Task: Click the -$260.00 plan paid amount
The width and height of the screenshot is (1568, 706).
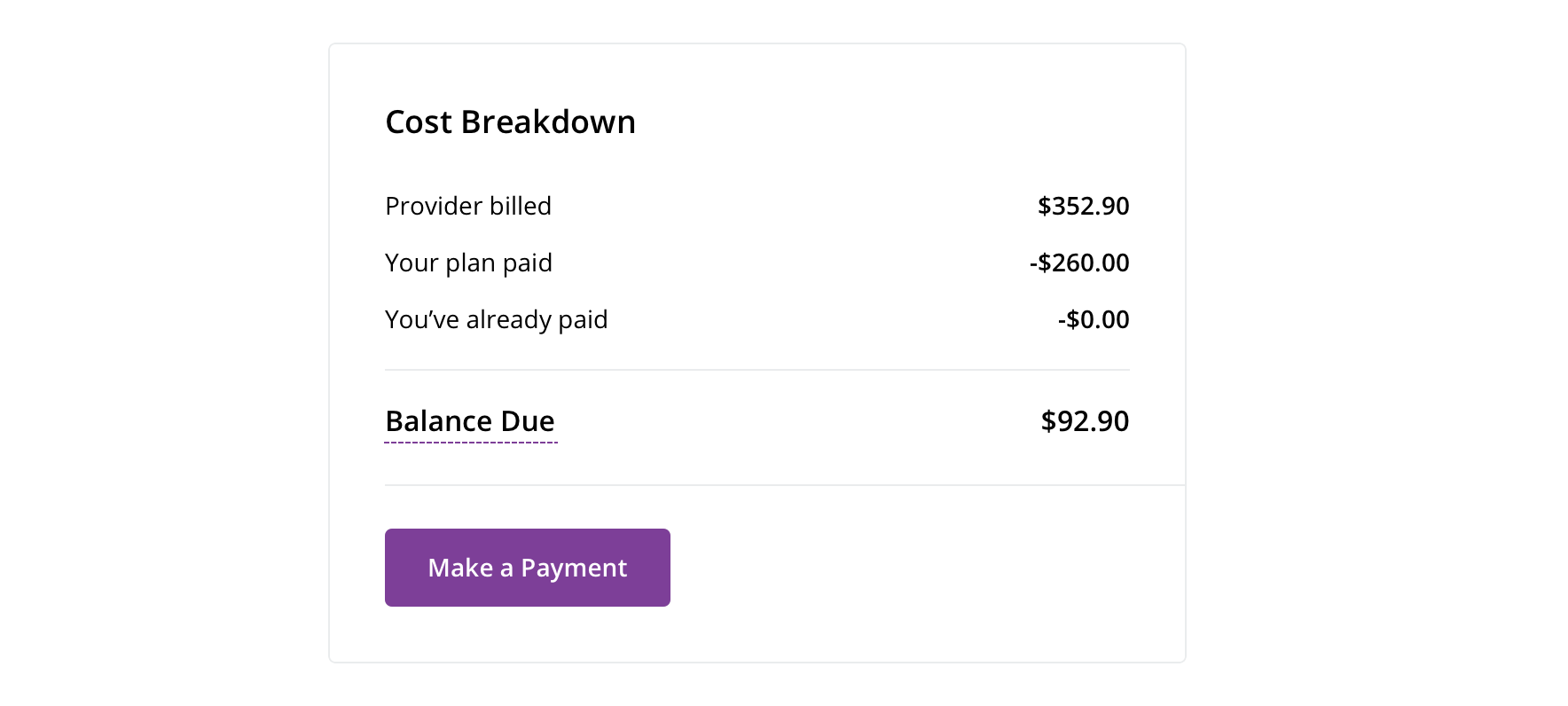Action: [x=1079, y=263]
